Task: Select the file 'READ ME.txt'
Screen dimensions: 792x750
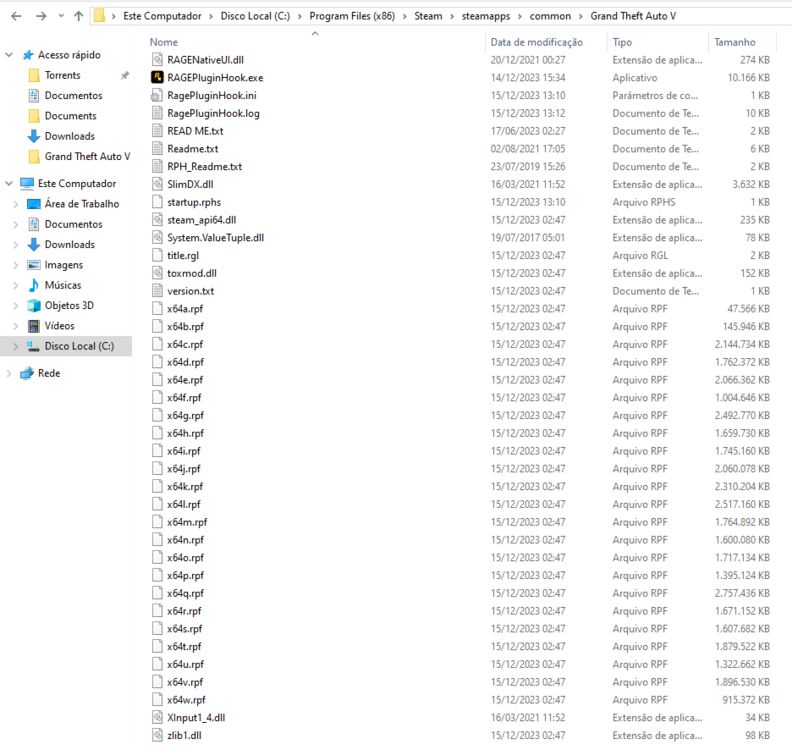Action: click(x=195, y=131)
